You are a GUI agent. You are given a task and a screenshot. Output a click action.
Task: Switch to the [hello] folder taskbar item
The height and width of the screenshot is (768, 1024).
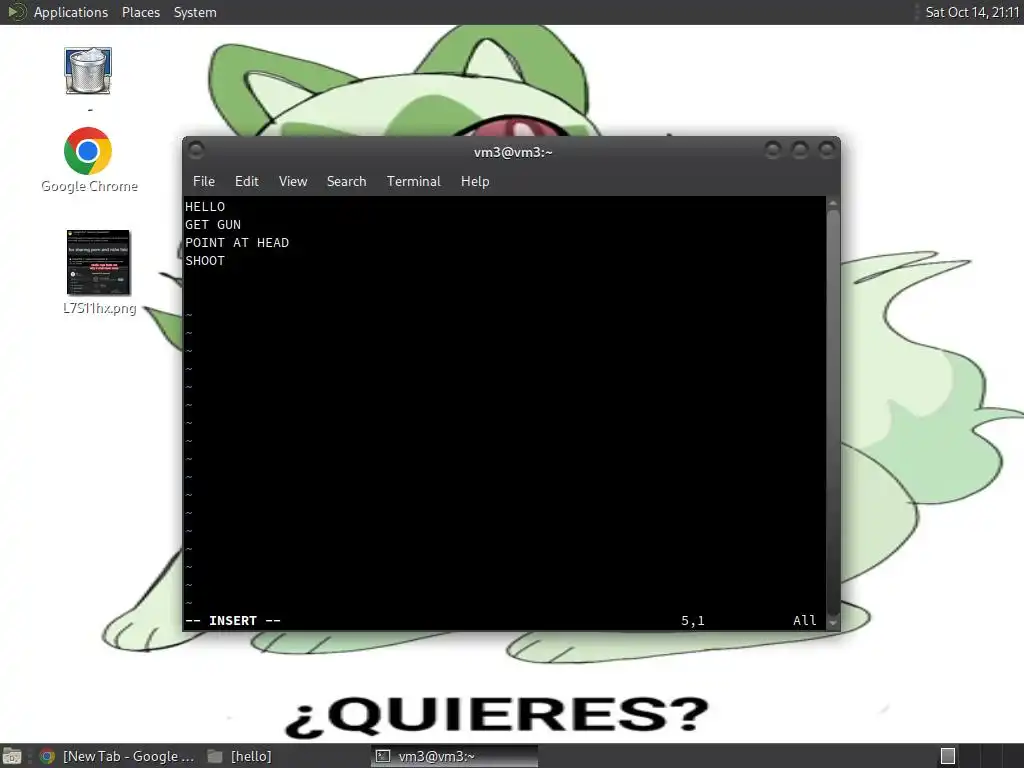(239, 756)
